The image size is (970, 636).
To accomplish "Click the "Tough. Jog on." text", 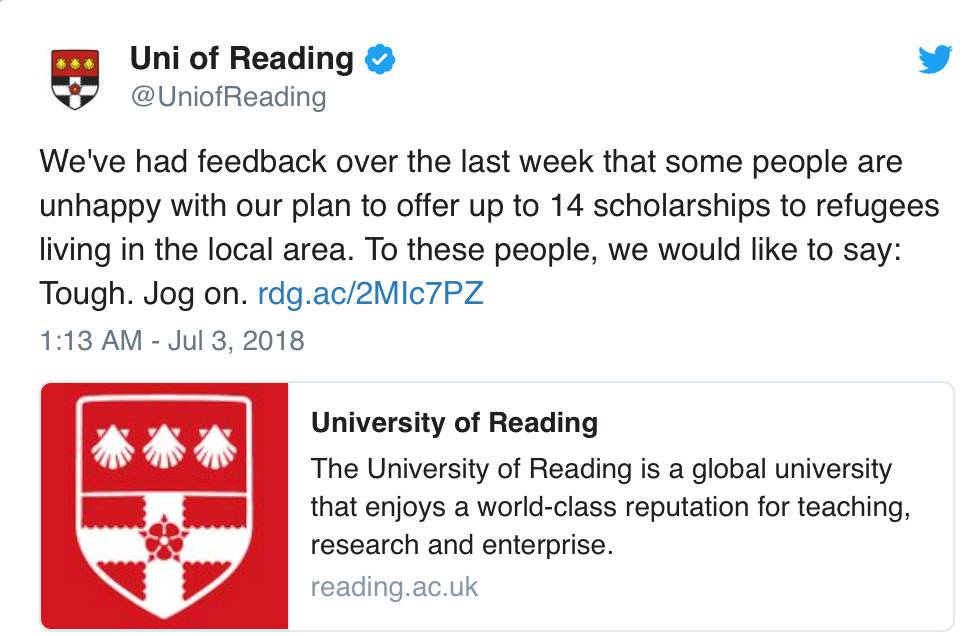I will coord(144,293).
